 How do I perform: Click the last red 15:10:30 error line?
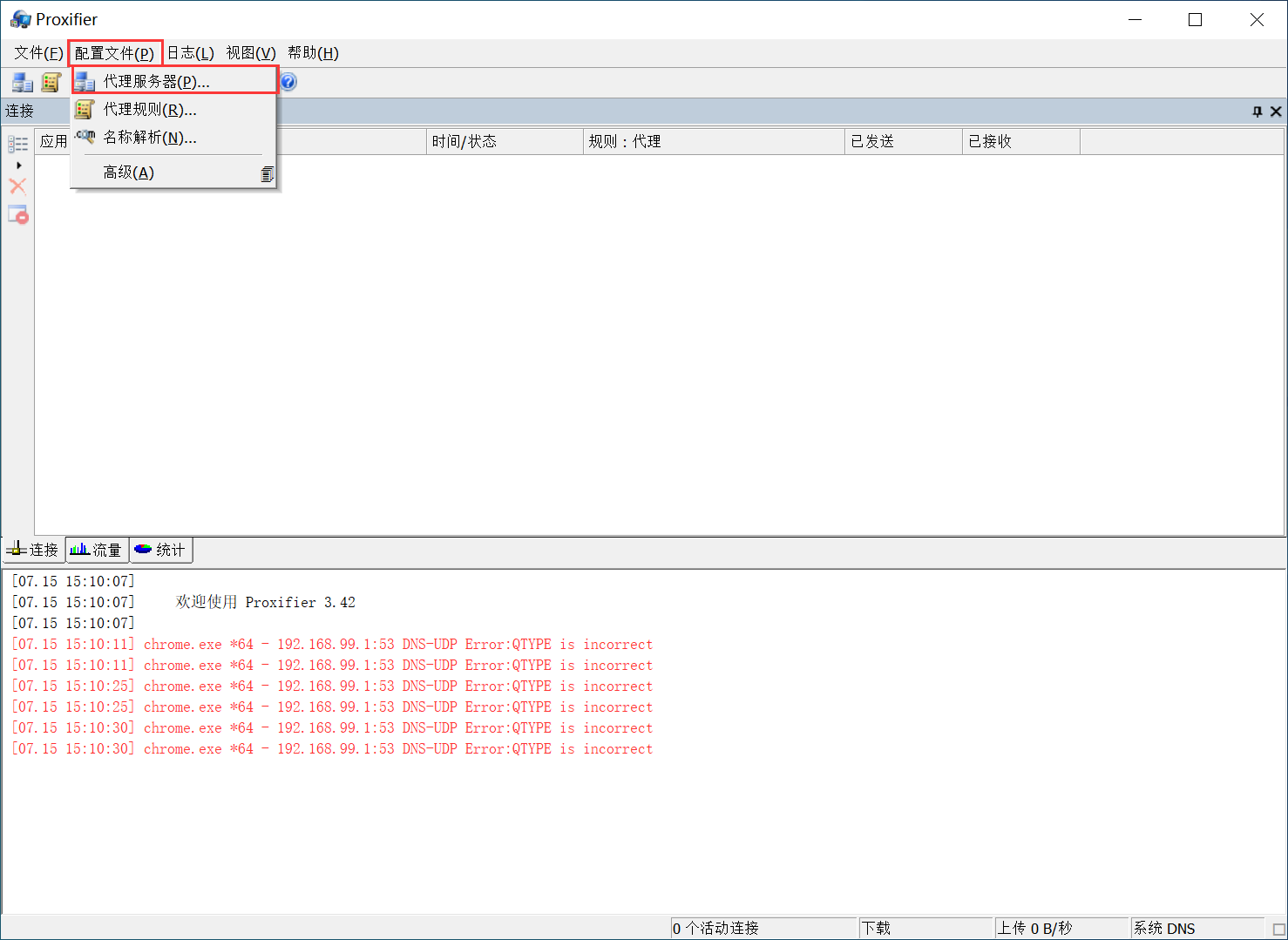click(332, 748)
